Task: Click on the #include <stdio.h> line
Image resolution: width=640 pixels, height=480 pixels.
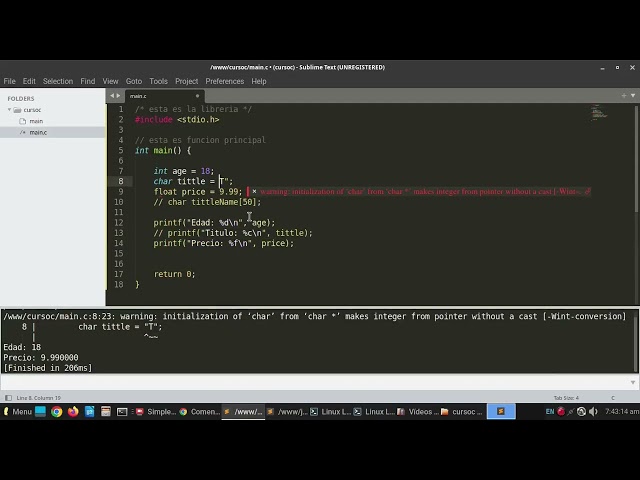Action: 177,120
